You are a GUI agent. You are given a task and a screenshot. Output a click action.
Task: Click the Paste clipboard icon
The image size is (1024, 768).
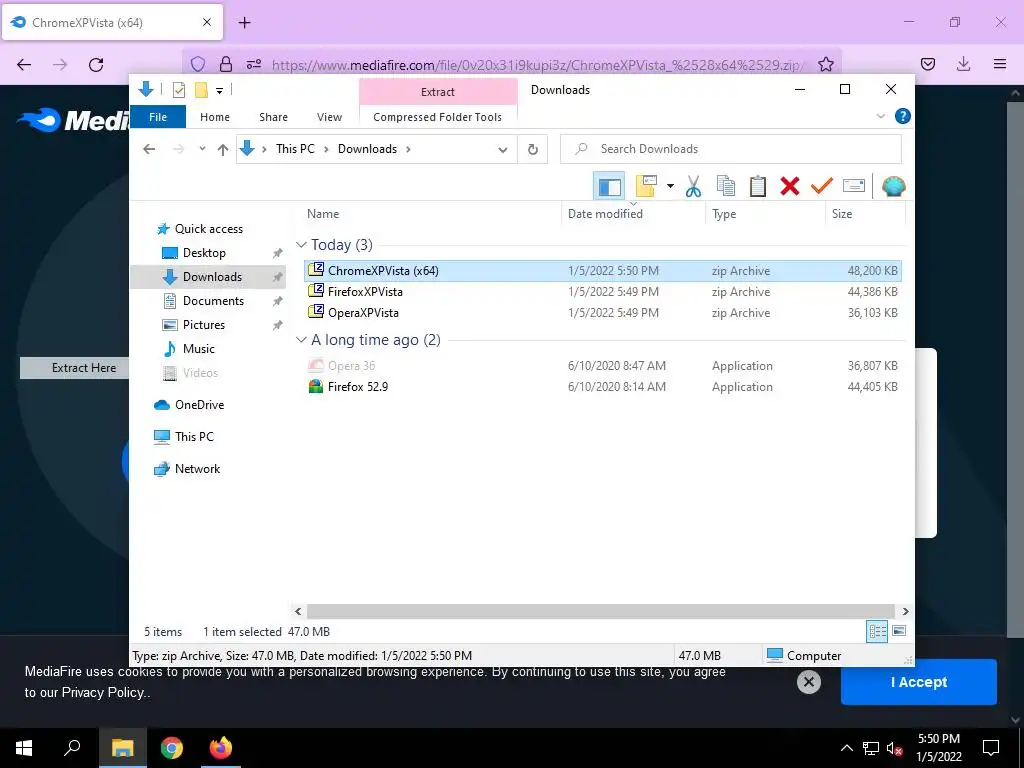click(x=758, y=187)
